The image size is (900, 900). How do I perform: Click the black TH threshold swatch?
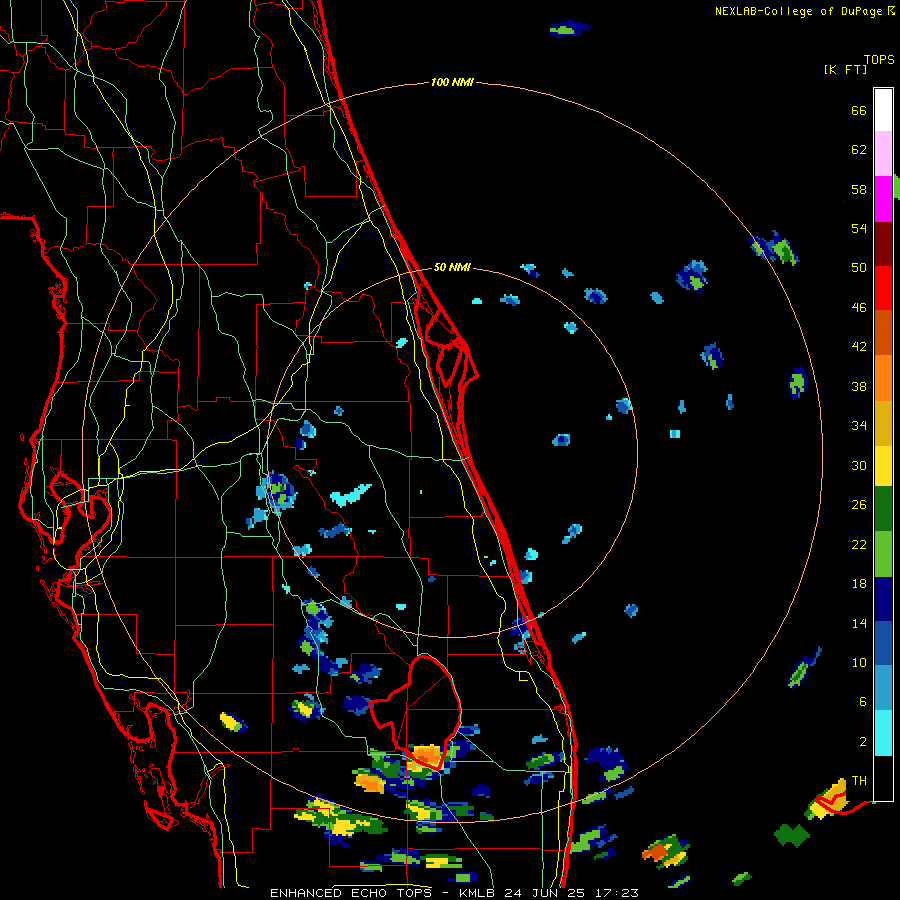(883, 778)
